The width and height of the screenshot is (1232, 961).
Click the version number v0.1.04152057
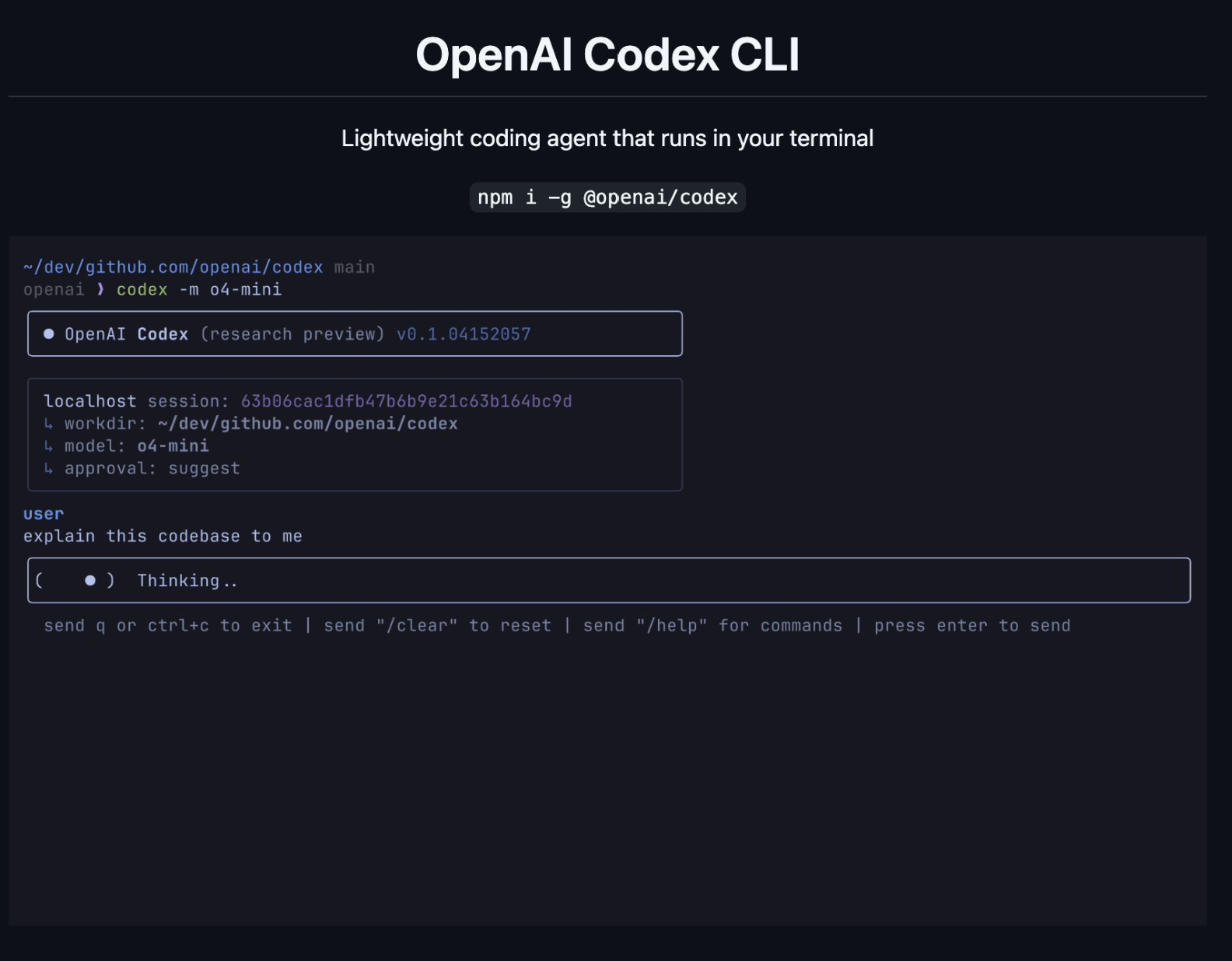click(x=464, y=334)
